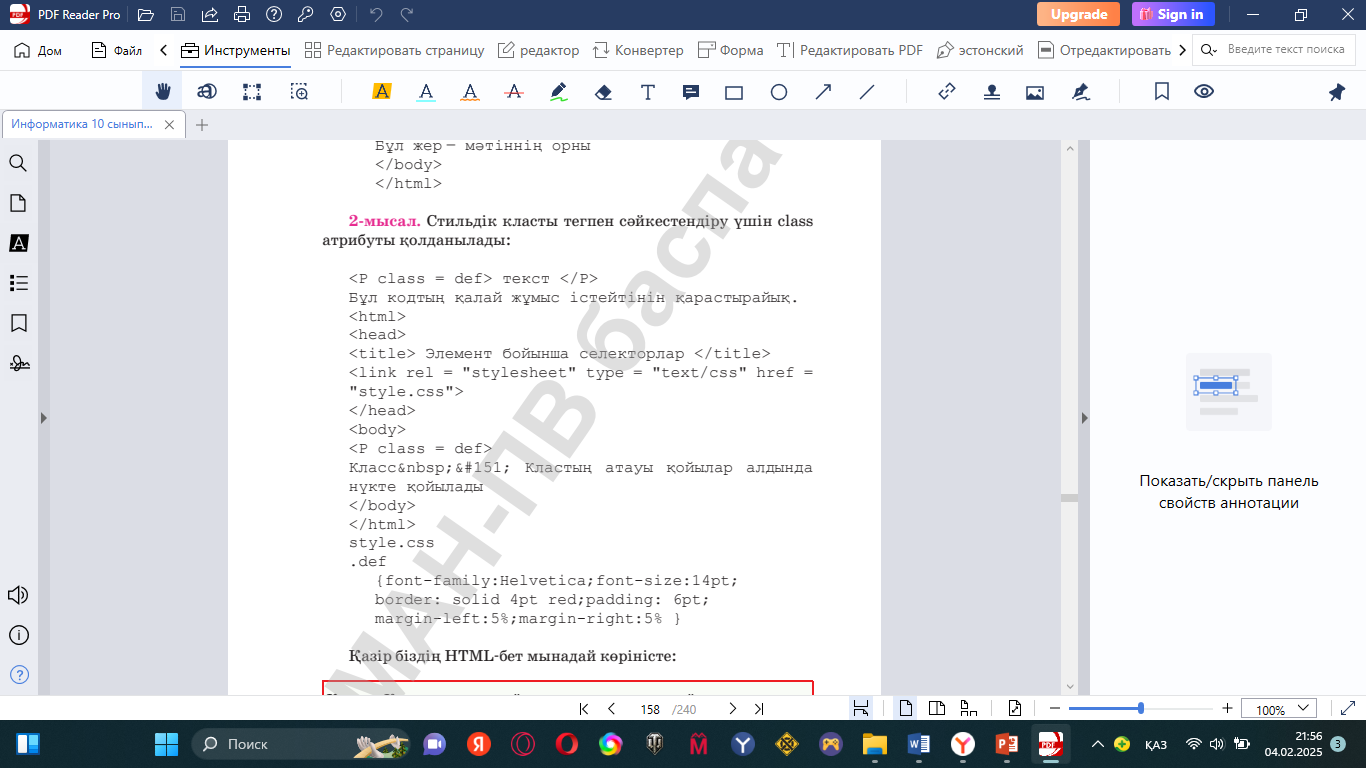The height and width of the screenshot is (768, 1366).
Task: Show page thumbnails panel in sidebar
Action: click(18, 203)
